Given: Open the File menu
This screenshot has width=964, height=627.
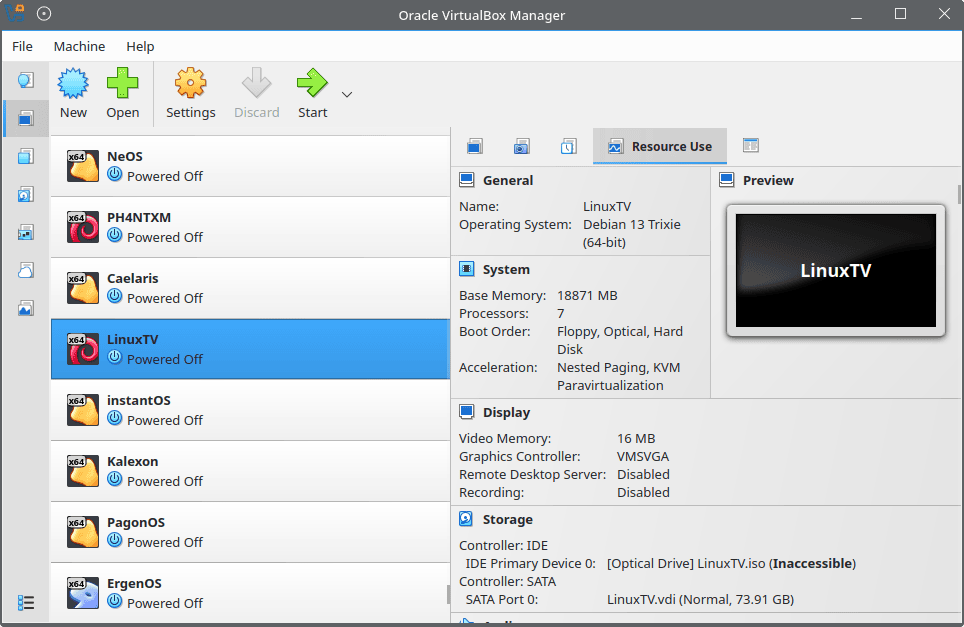Looking at the screenshot, I should pyautogui.click(x=22, y=46).
